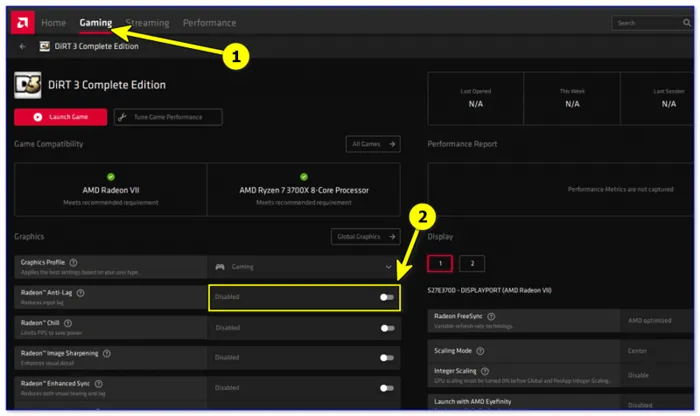Click Launch with AMD Eyefinity Disabled value
The width and height of the screenshot is (700, 416).
click(640, 405)
